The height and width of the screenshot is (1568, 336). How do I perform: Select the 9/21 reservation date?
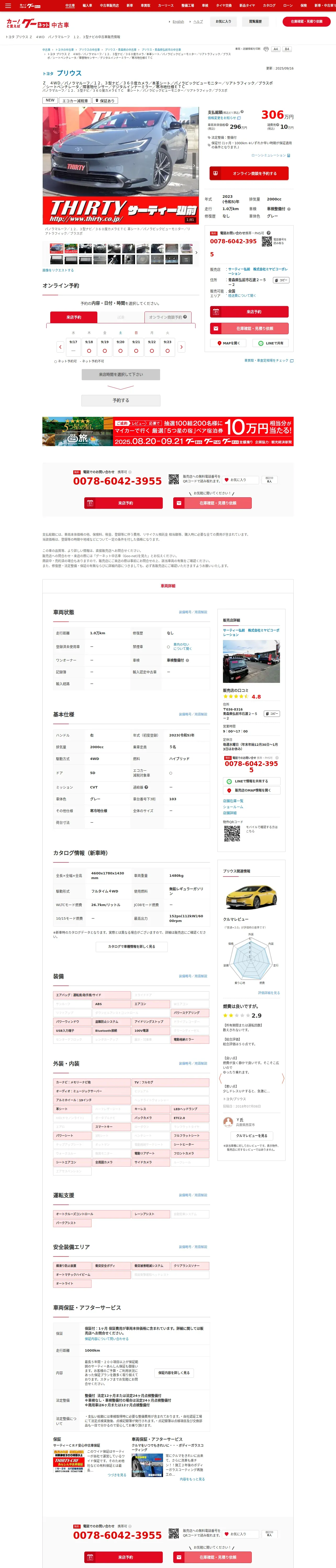click(x=136, y=347)
